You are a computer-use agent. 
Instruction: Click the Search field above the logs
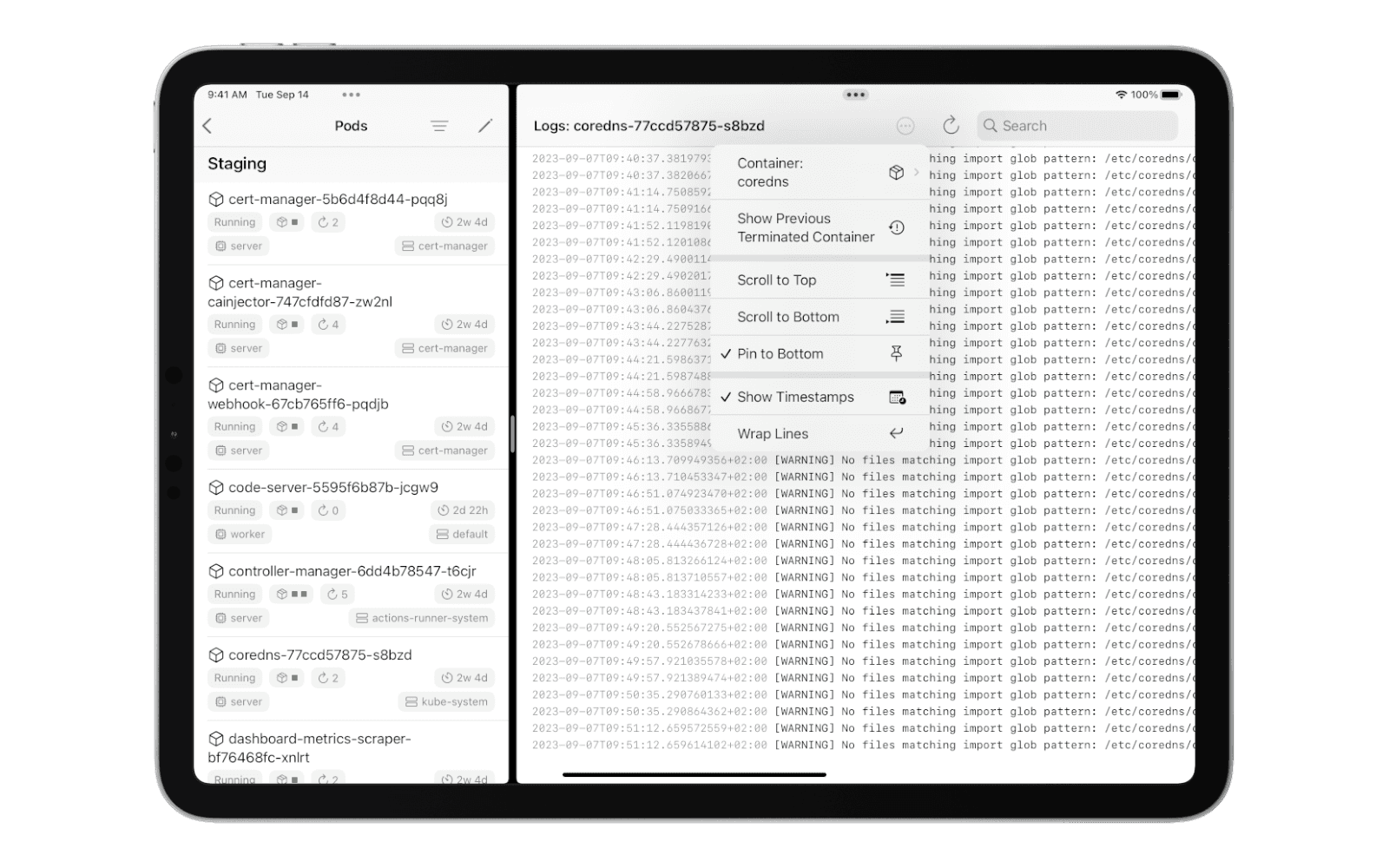1076,125
